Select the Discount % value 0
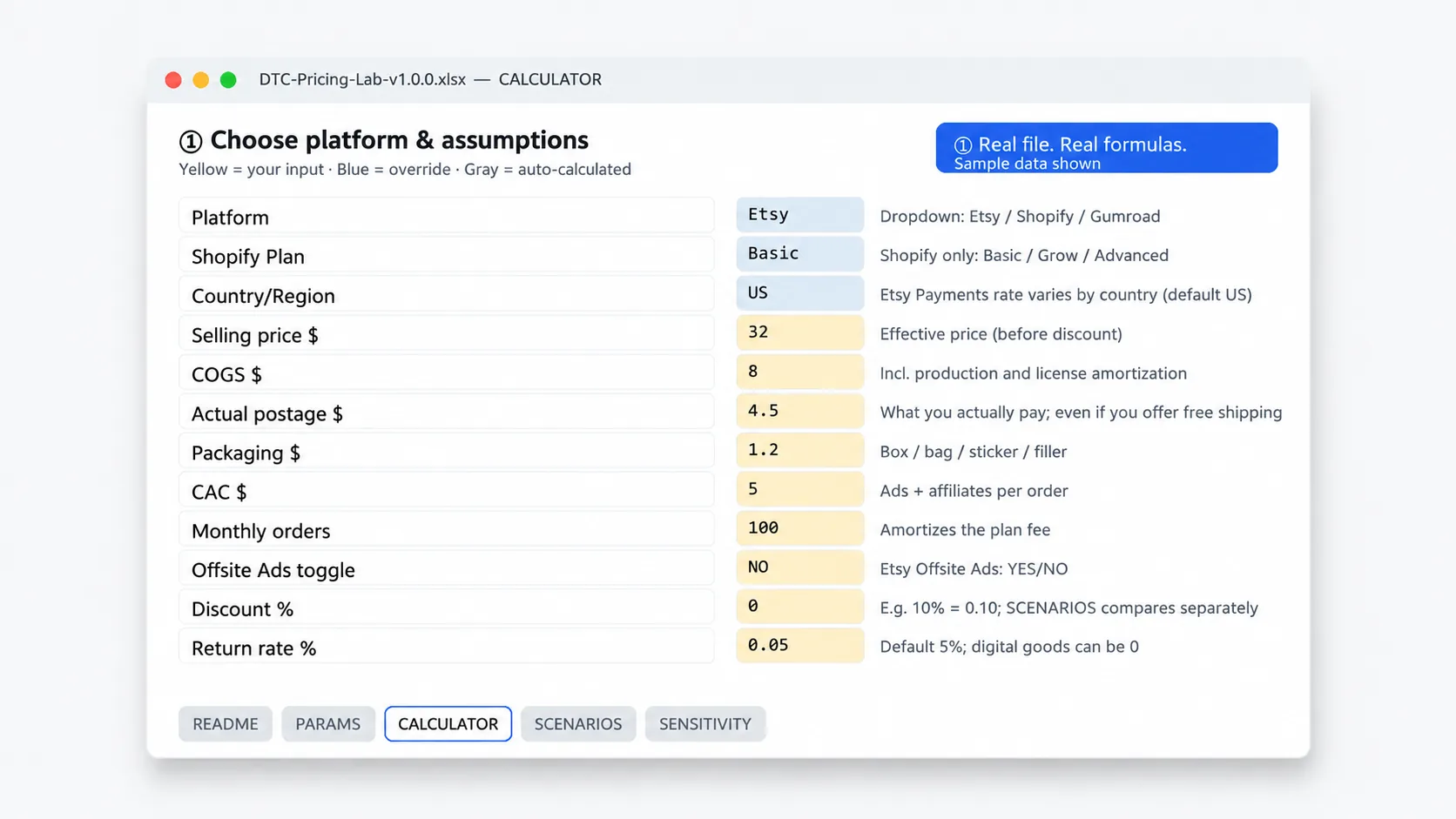 [x=799, y=607]
